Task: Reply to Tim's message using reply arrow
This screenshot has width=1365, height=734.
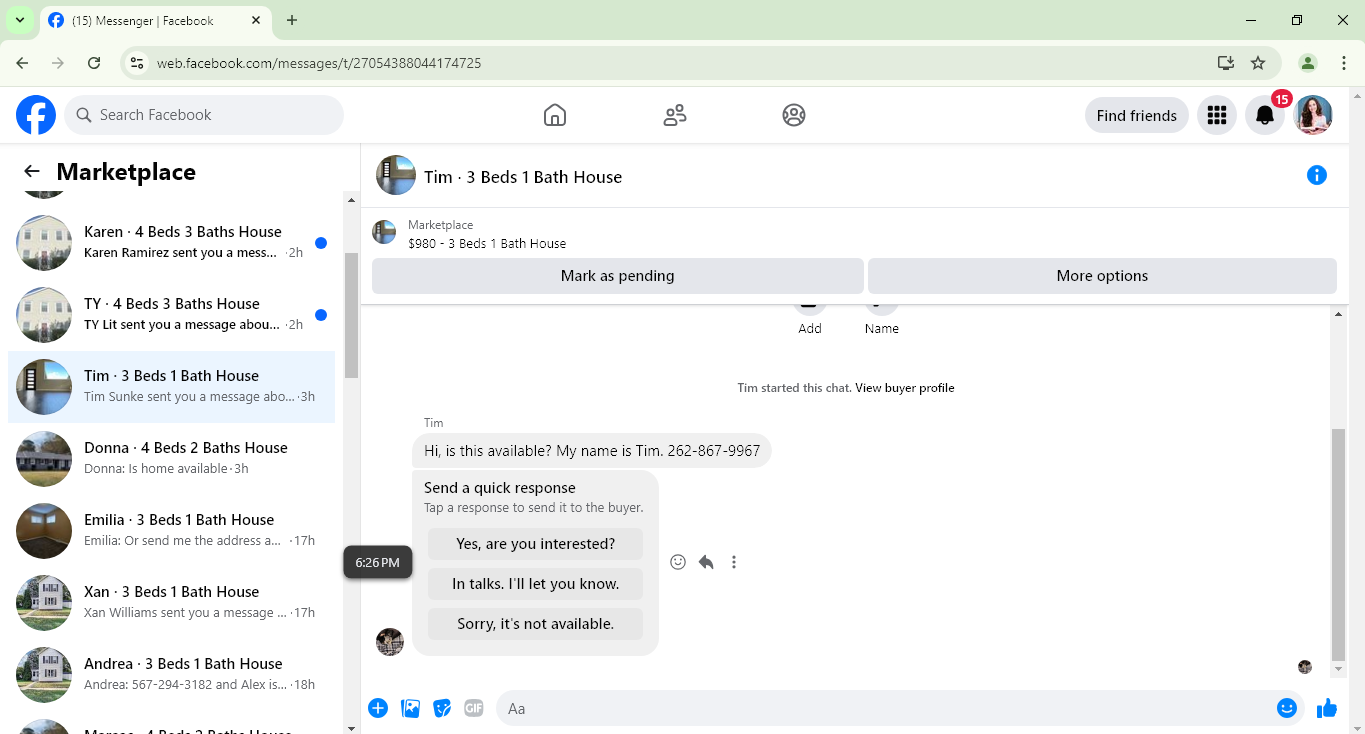Action: click(706, 562)
